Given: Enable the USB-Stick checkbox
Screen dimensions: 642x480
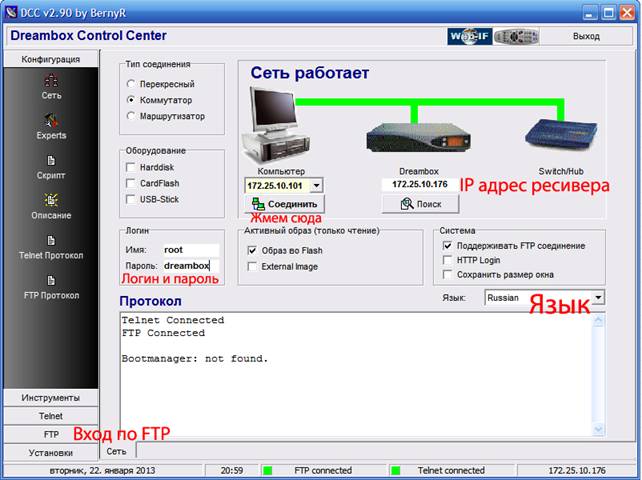Looking at the screenshot, I should pyautogui.click(x=131, y=199).
